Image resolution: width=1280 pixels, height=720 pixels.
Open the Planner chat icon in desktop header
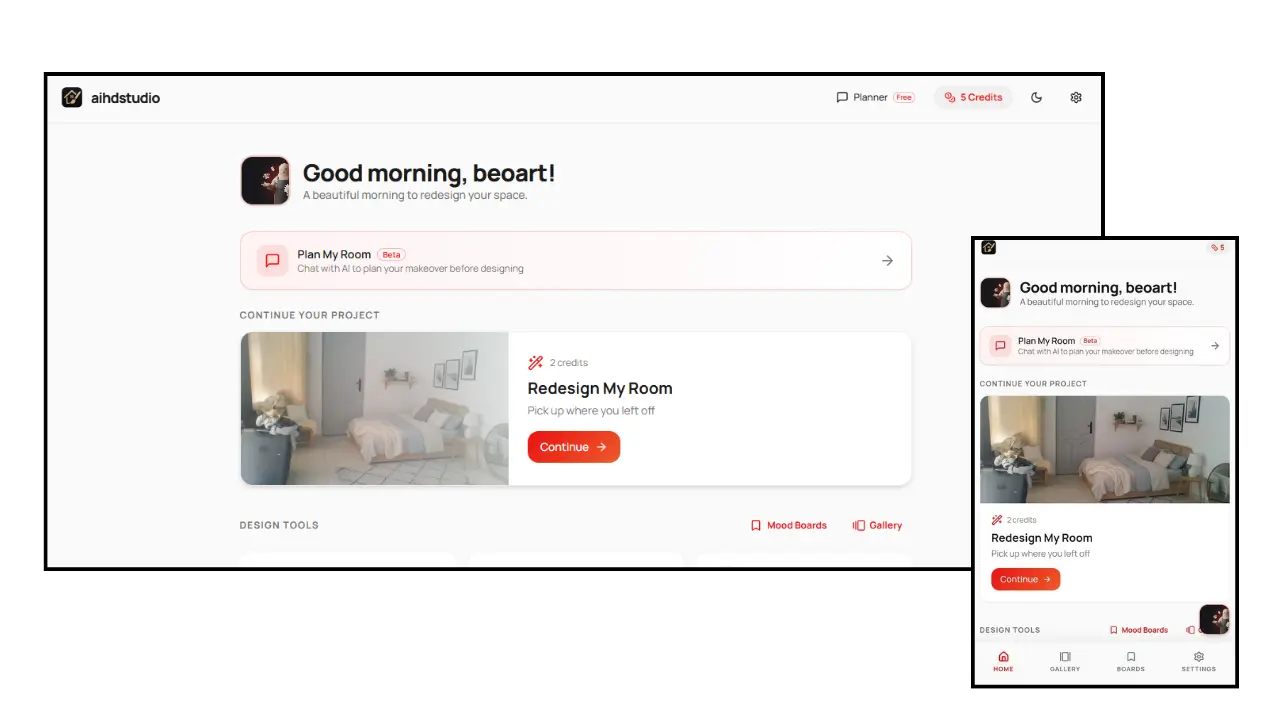click(842, 97)
